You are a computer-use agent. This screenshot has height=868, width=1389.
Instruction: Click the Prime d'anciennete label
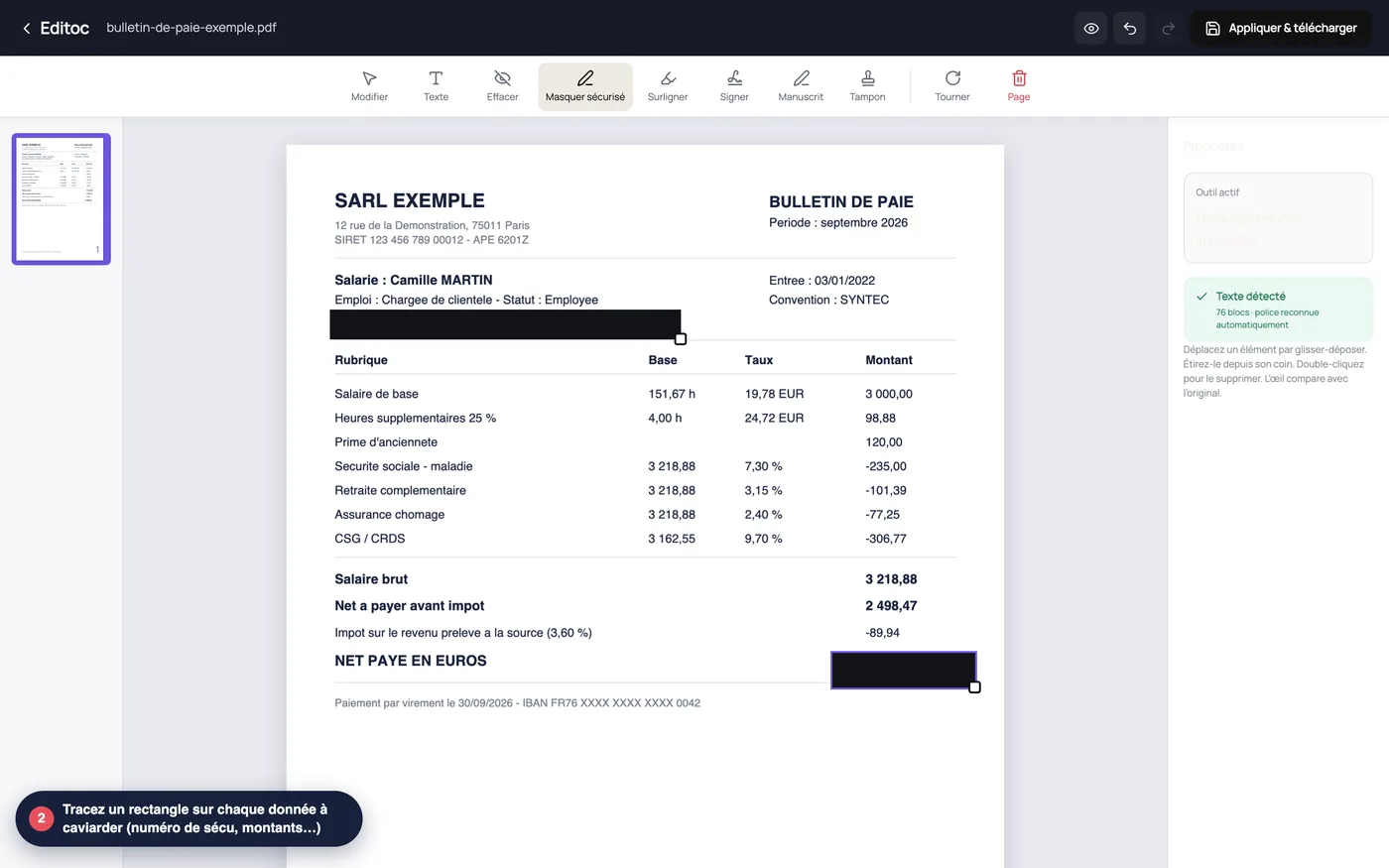click(x=386, y=442)
